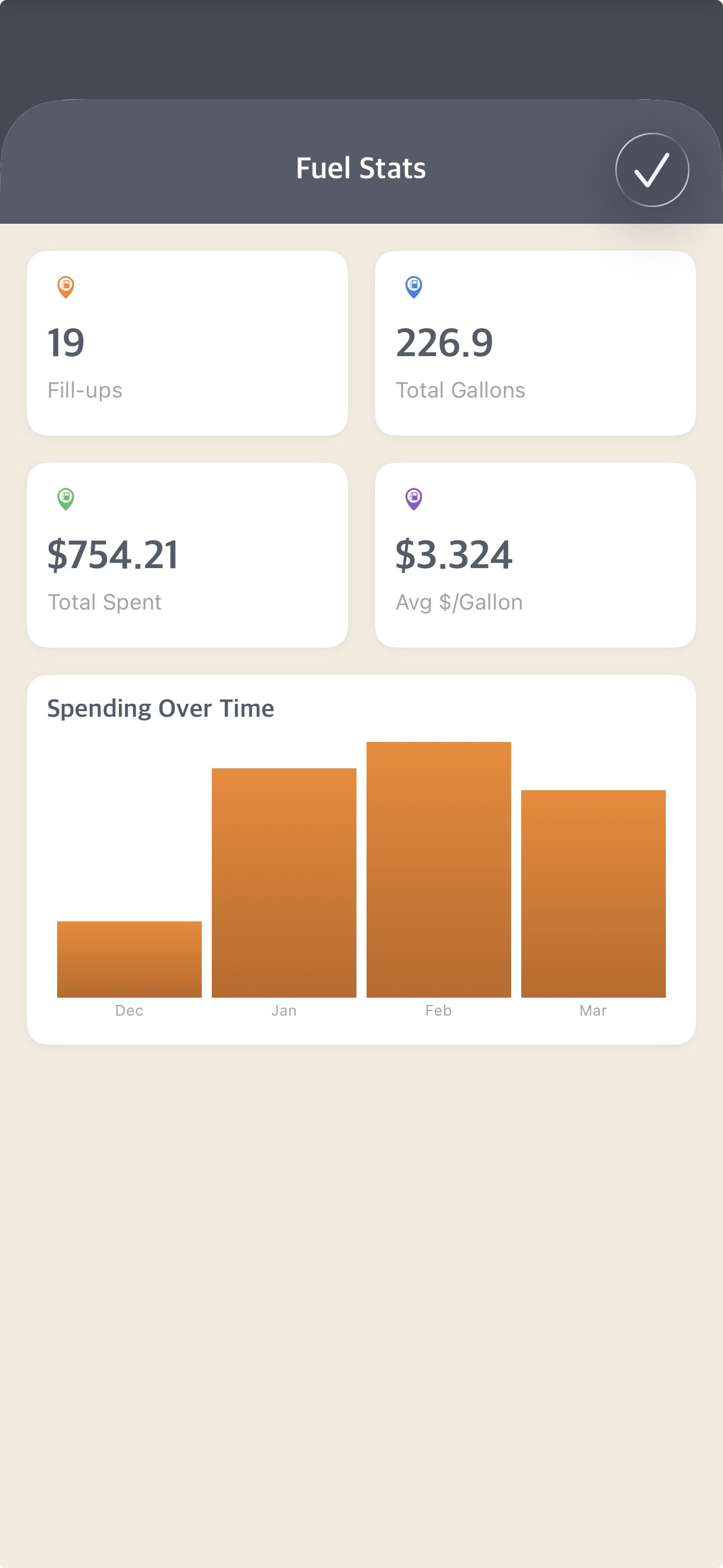
Task: Click the Spending Over Time heading
Action: [x=161, y=708]
